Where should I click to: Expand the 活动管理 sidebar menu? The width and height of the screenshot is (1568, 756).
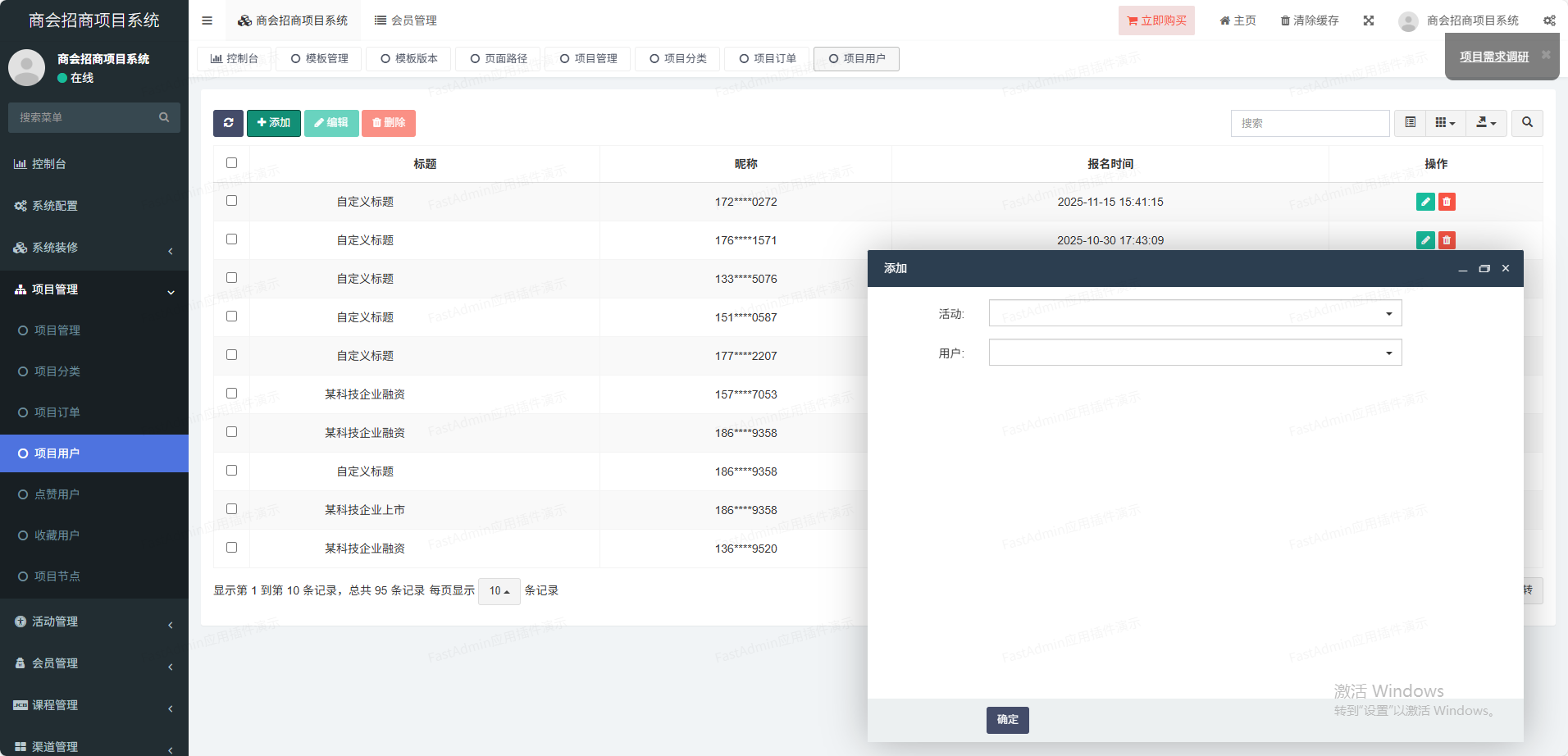point(94,622)
